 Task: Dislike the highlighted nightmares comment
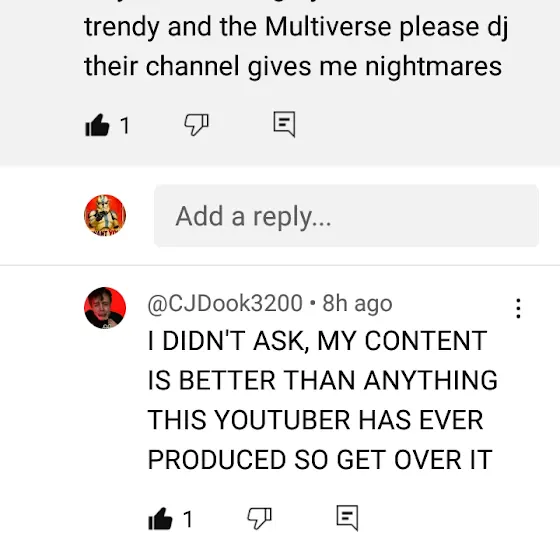pyautogui.click(x=196, y=125)
